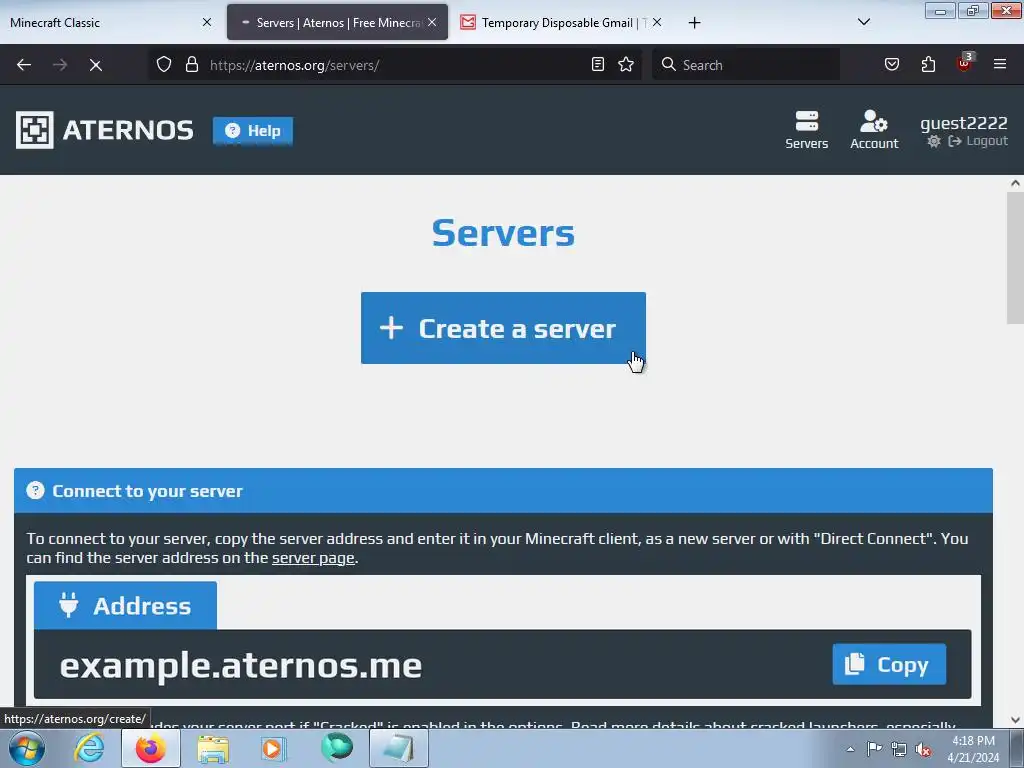Click the muted volume tray icon

pyautogui.click(x=923, y=749)
